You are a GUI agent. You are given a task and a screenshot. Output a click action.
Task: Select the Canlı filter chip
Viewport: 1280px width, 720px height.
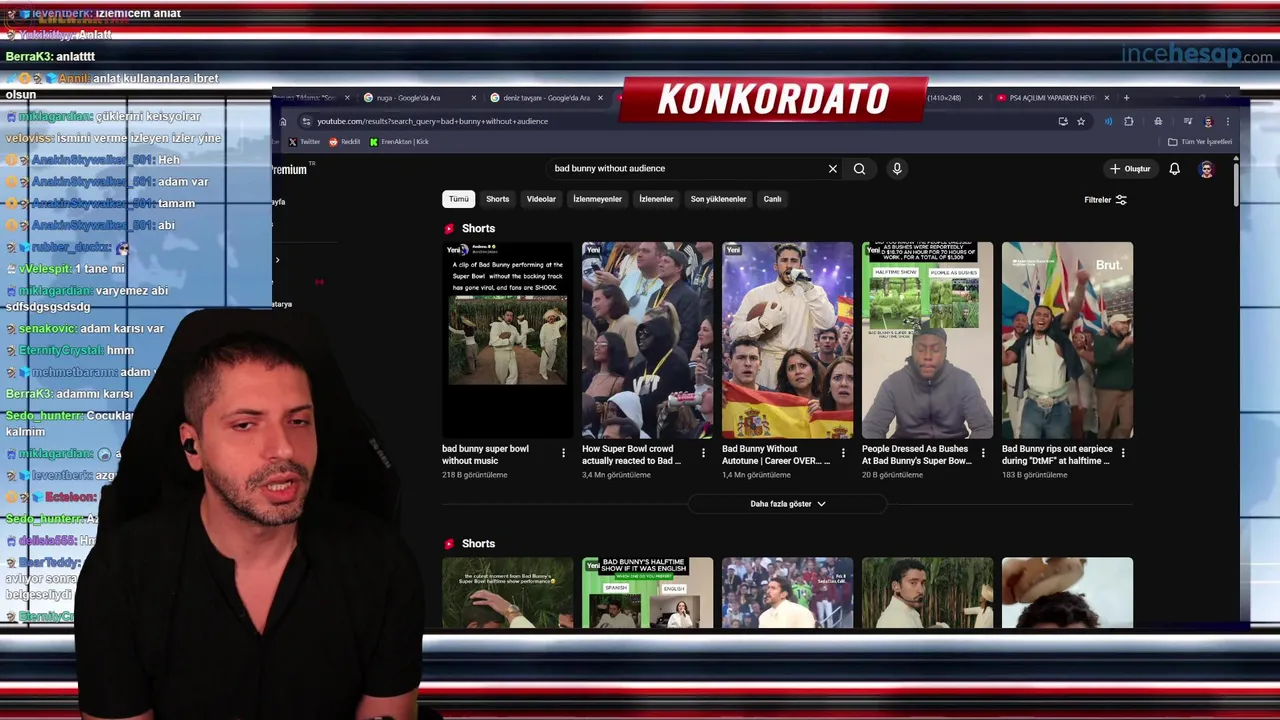[772, 199]
